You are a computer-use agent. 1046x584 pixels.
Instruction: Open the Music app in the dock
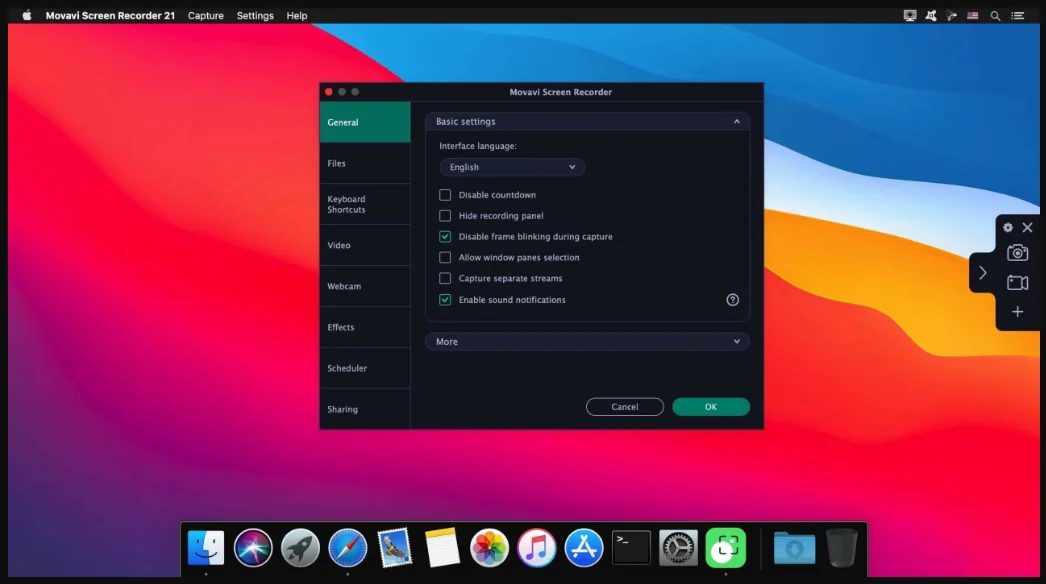536,548
